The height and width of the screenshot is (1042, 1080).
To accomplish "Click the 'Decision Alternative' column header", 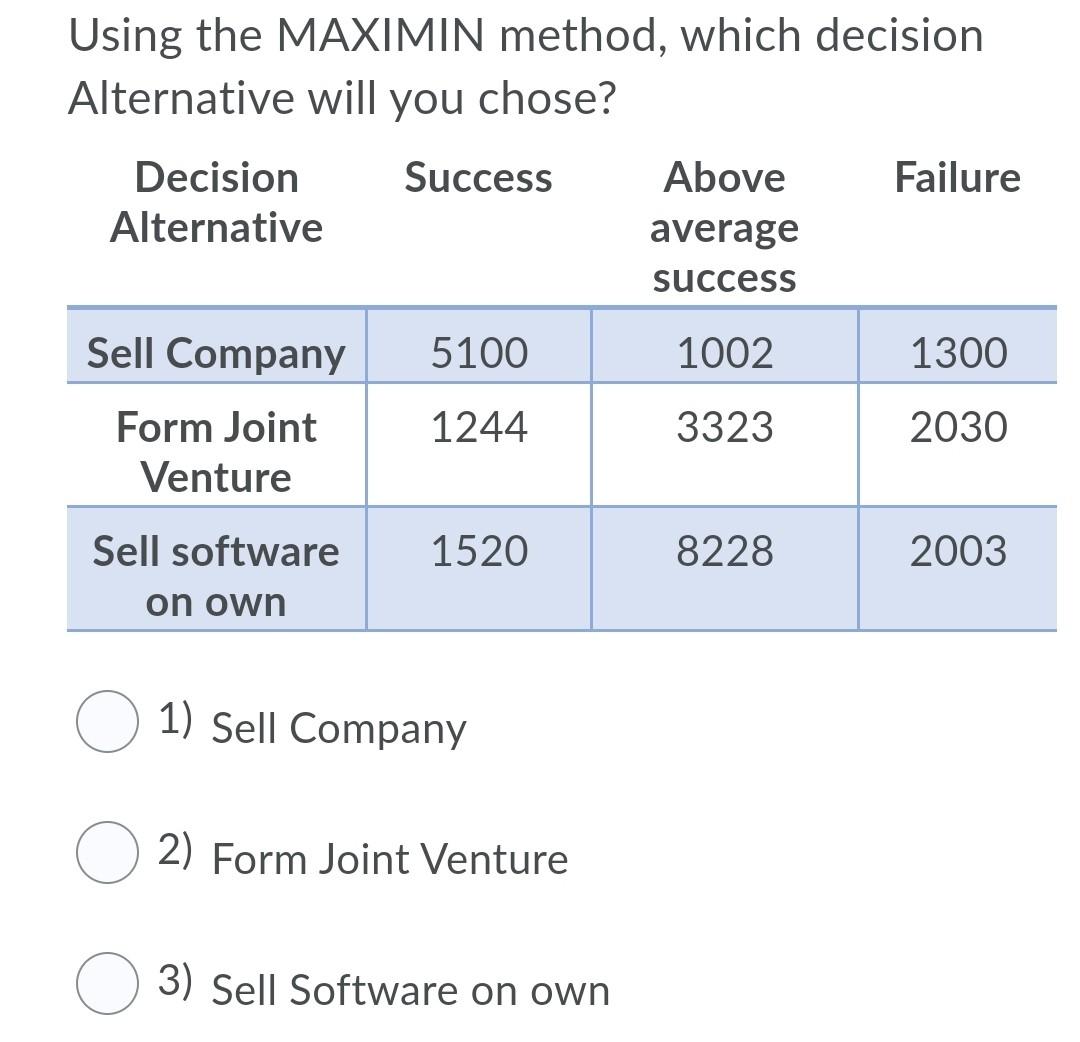I will tap(216, 203).
